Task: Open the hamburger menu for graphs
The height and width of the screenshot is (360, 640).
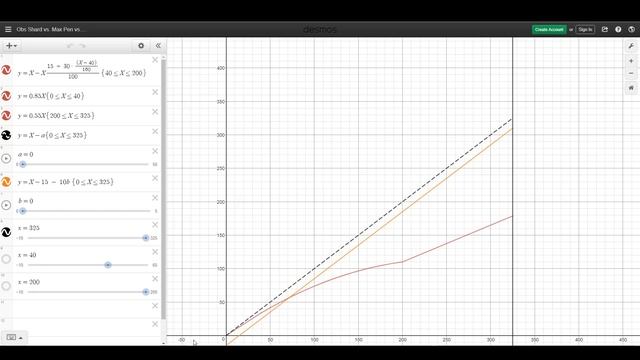Action: point(8,29)
